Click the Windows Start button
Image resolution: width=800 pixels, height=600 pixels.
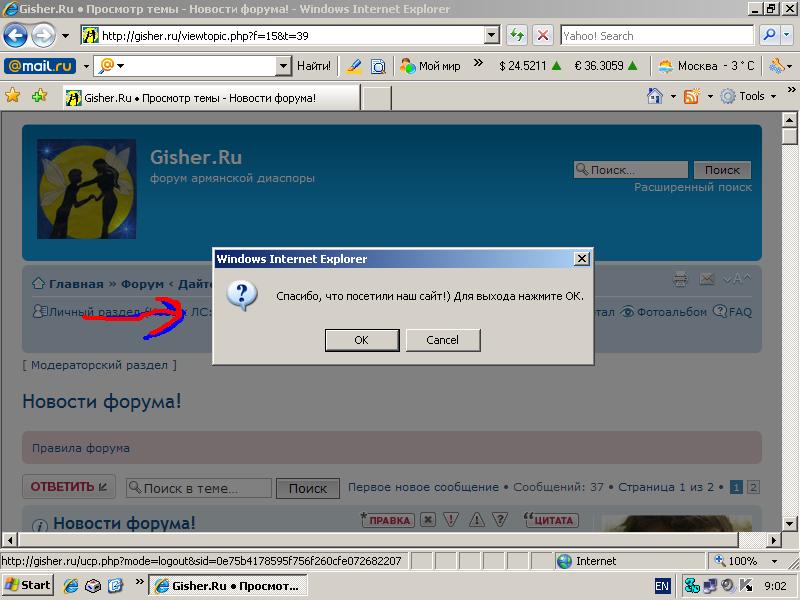[28, 585]
